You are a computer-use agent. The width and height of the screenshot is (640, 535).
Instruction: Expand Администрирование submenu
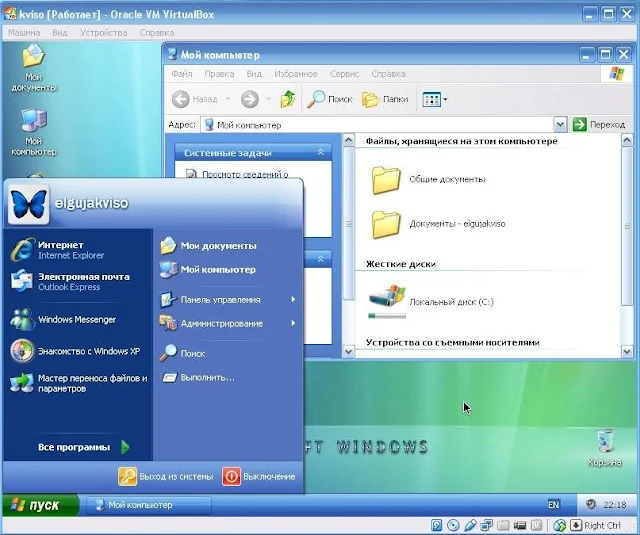[x=228, y=324]
